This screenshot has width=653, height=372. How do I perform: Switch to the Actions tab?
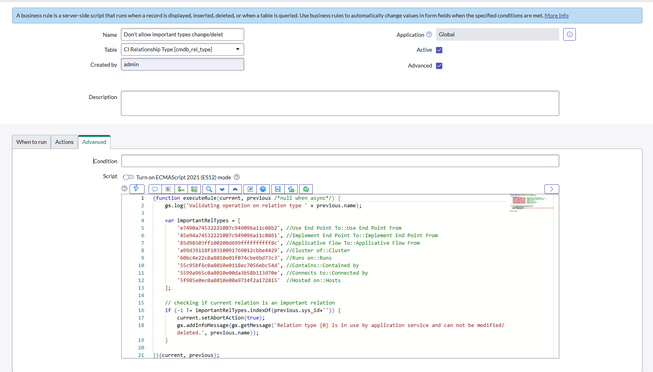tap(64, 142)
